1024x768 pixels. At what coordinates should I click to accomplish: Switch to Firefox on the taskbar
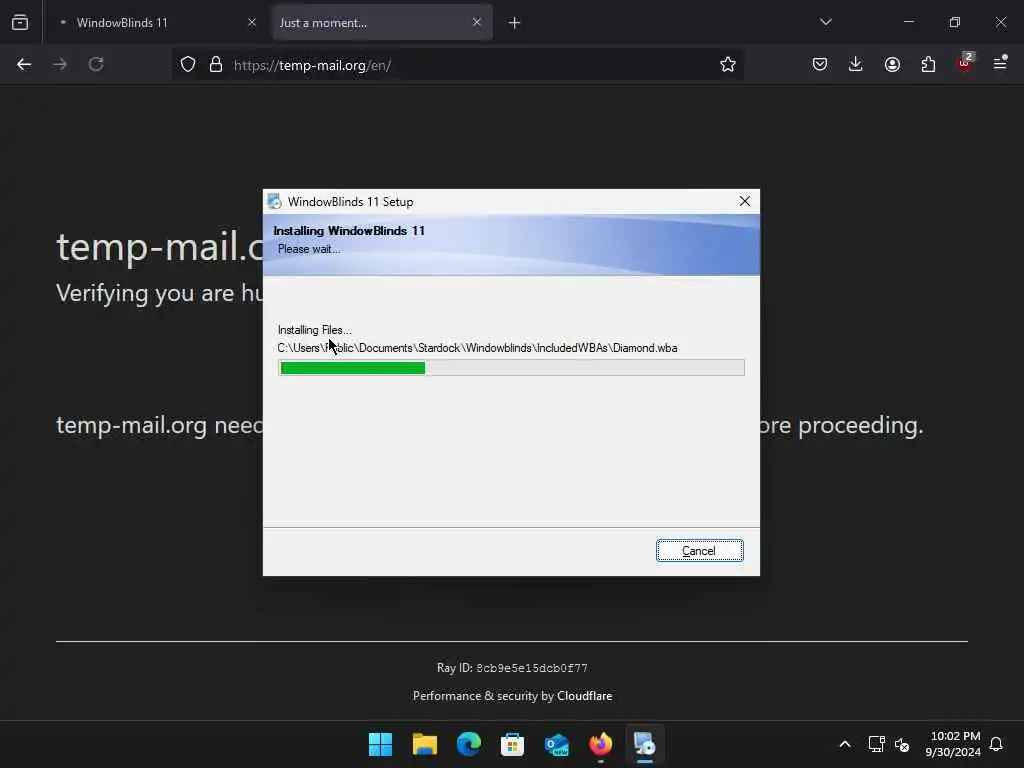(x=601, y=744)
